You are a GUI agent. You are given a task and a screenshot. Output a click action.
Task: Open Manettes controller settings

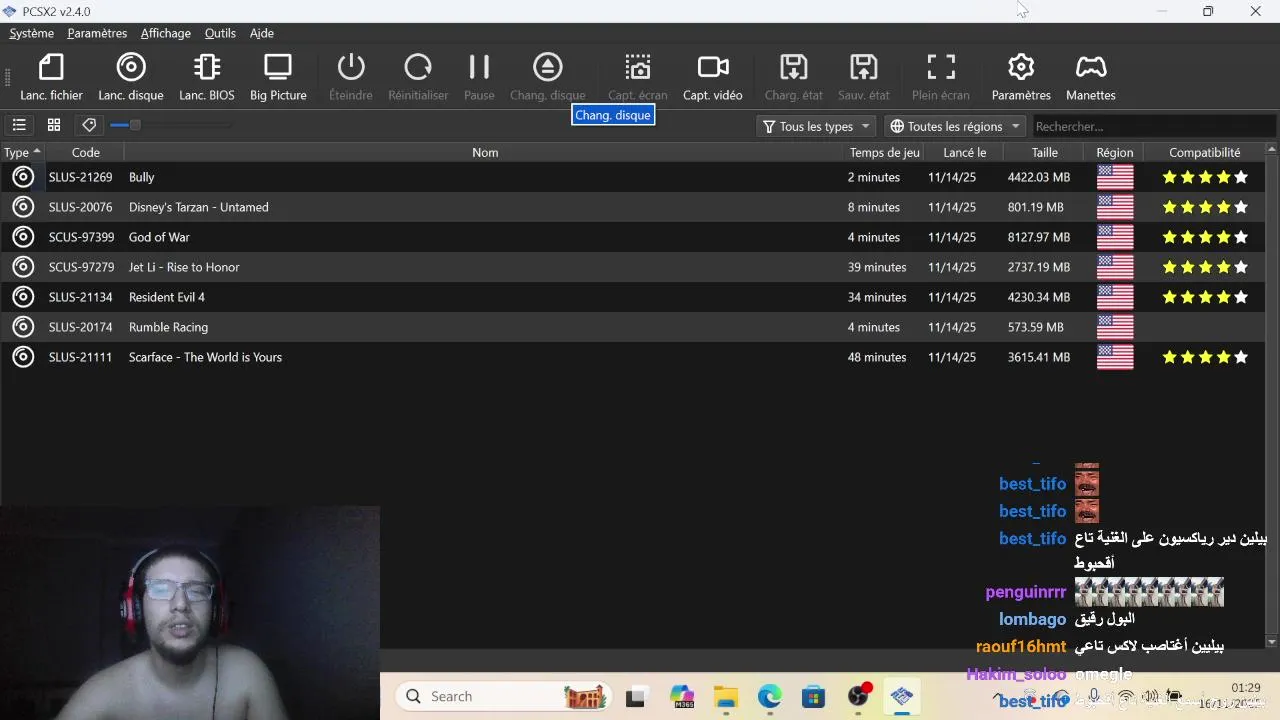1091,77
